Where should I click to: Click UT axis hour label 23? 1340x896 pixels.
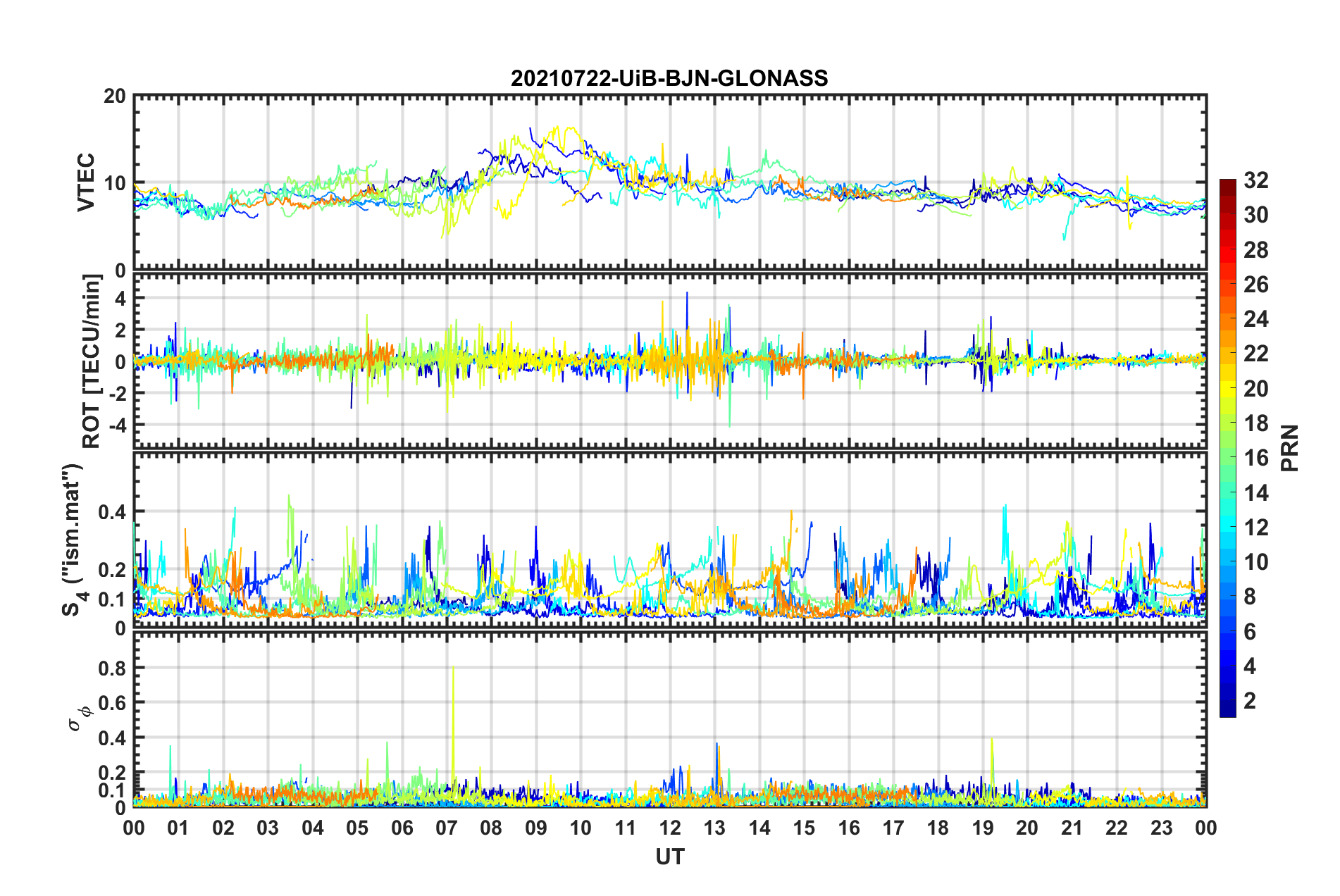(x=1162, y=828)
